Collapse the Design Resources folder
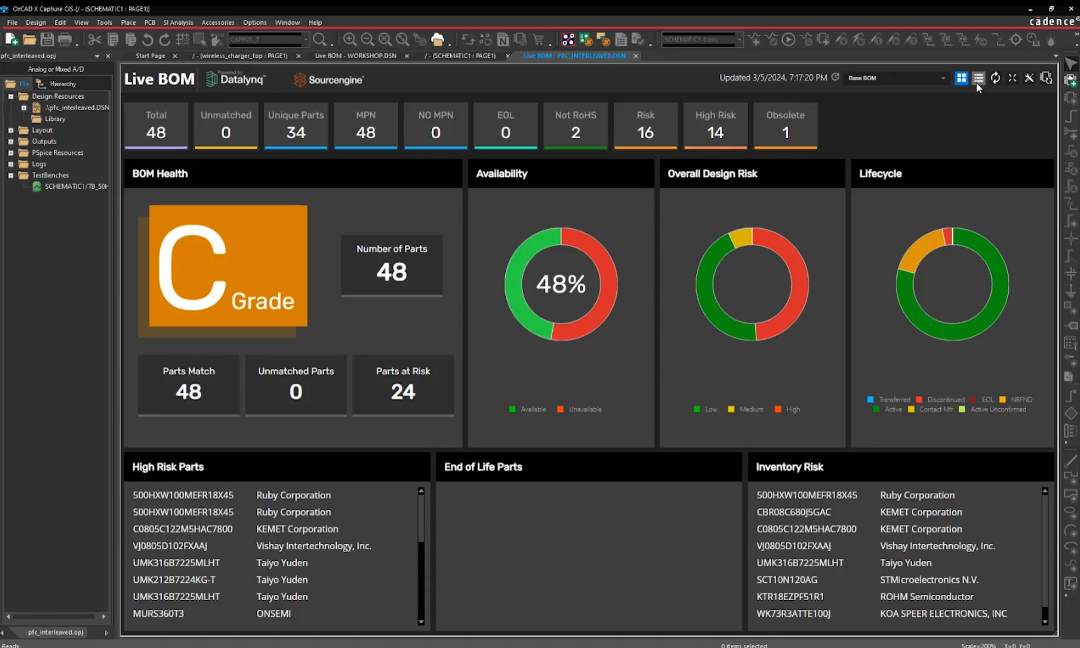 pos(11,97)
